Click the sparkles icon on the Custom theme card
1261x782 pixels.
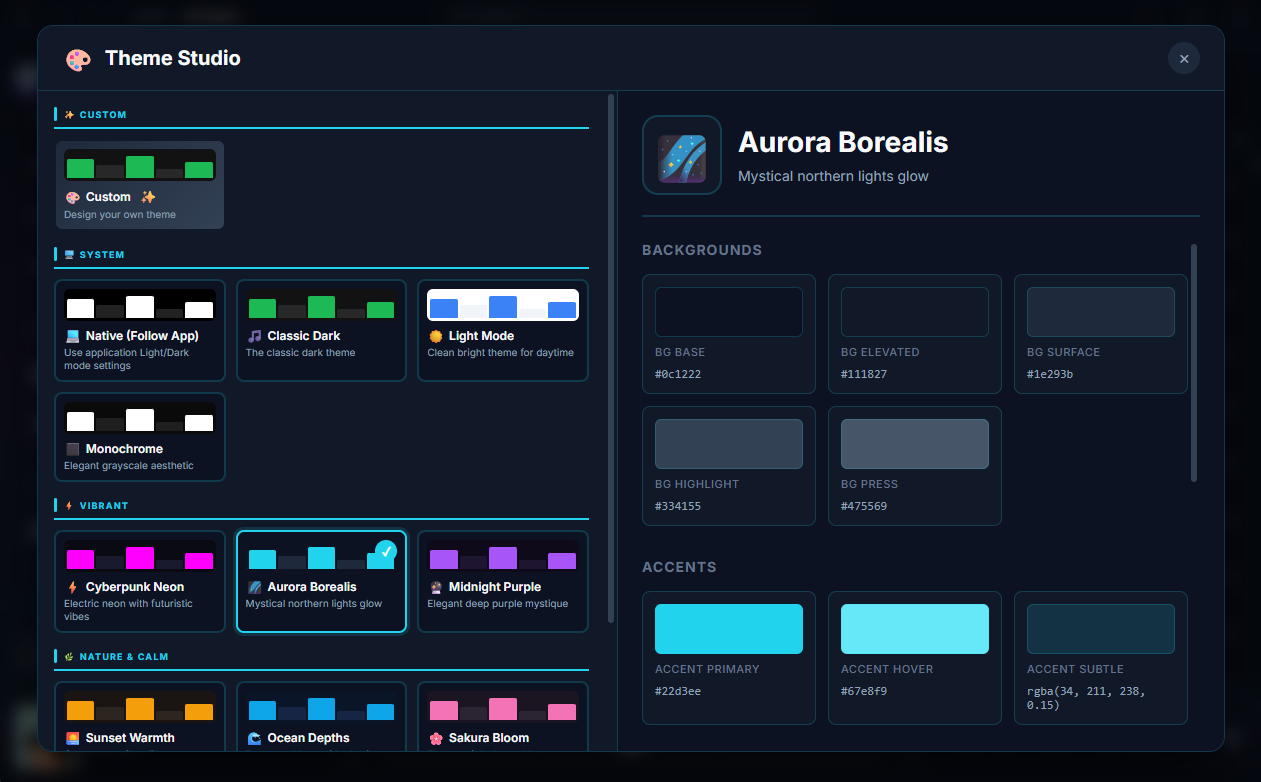coord(147,197)
